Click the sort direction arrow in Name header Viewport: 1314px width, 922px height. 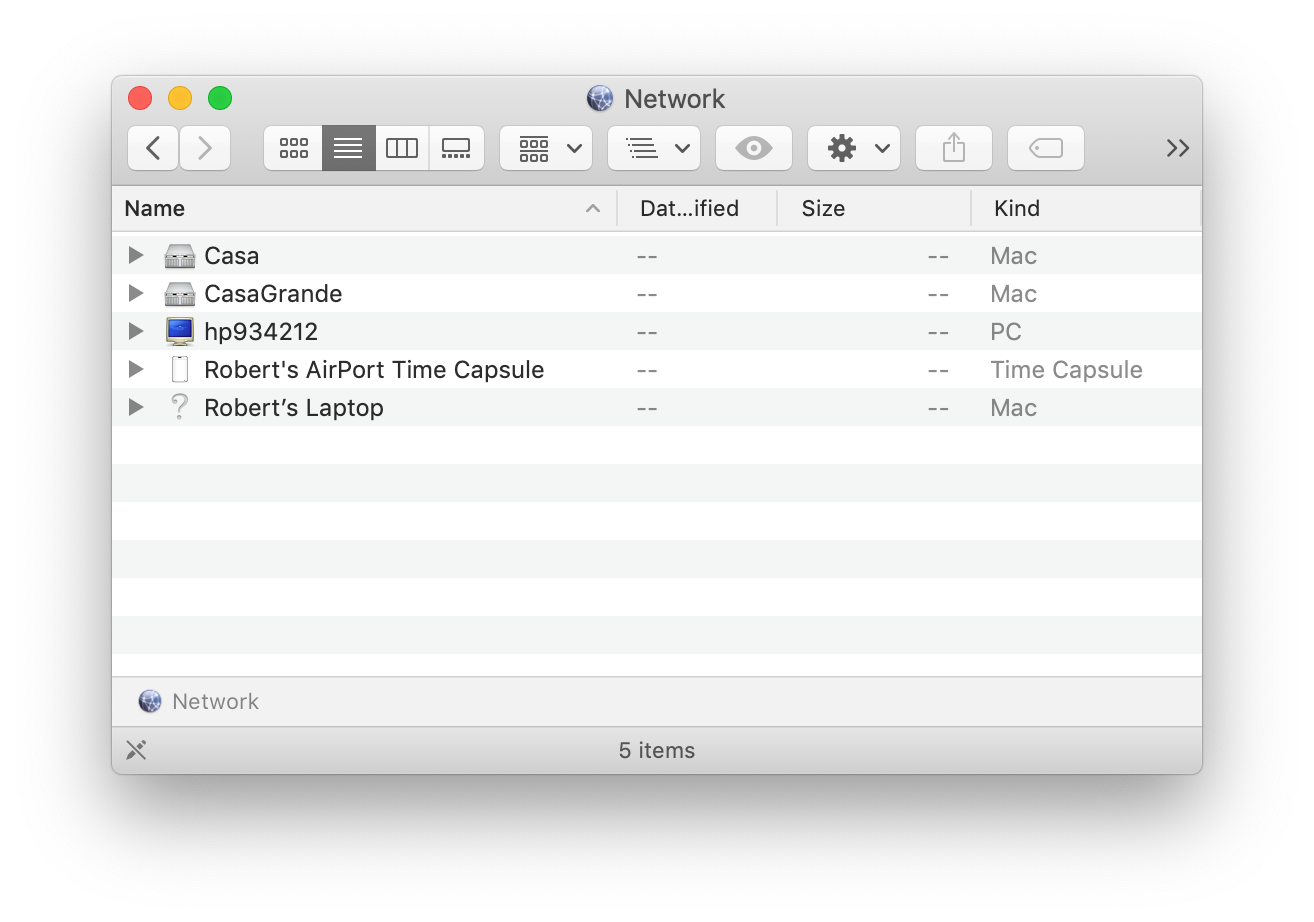[x=593, y=208]
